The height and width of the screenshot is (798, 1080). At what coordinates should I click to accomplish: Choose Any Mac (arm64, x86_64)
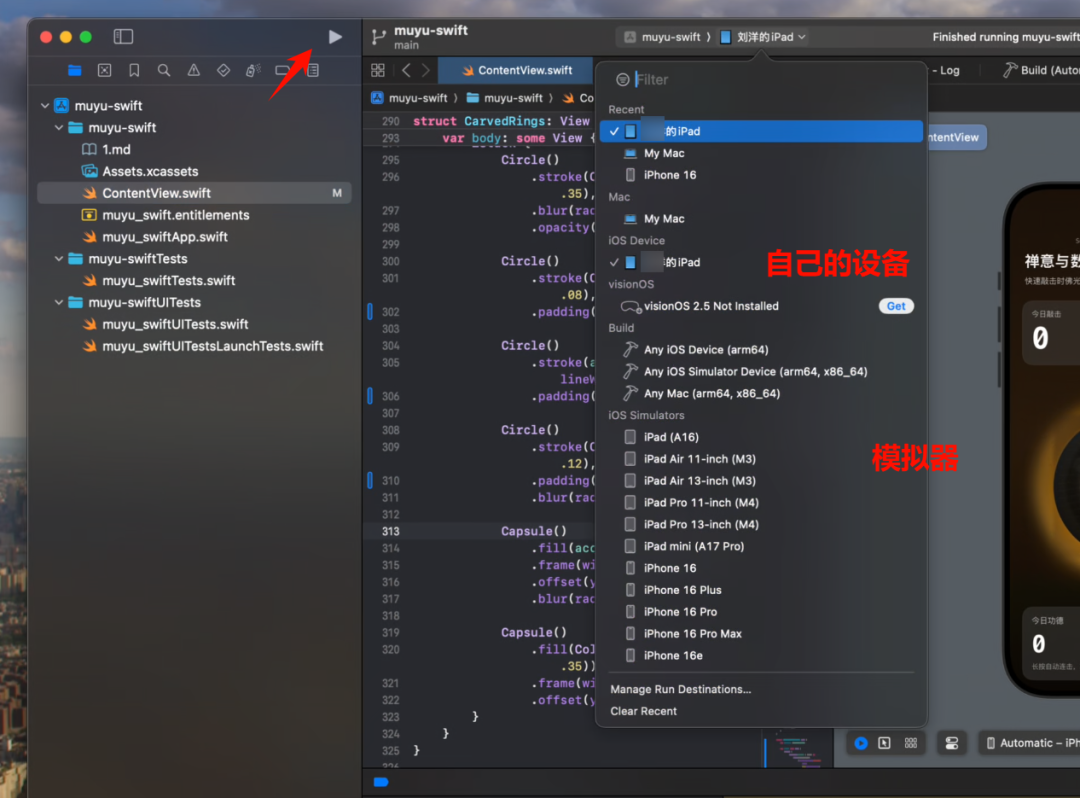[x=761, y=394]
